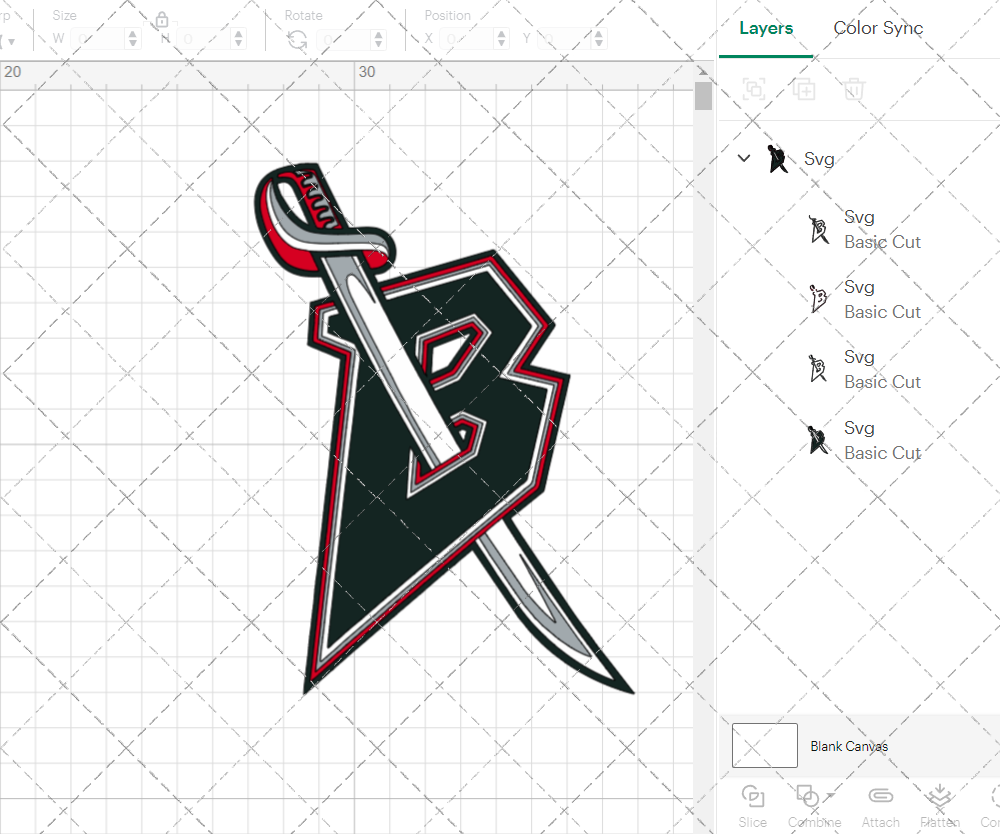Click the Position X input field
The height and width of the screenshot is (834, 1000).
[x=467, y=39]
